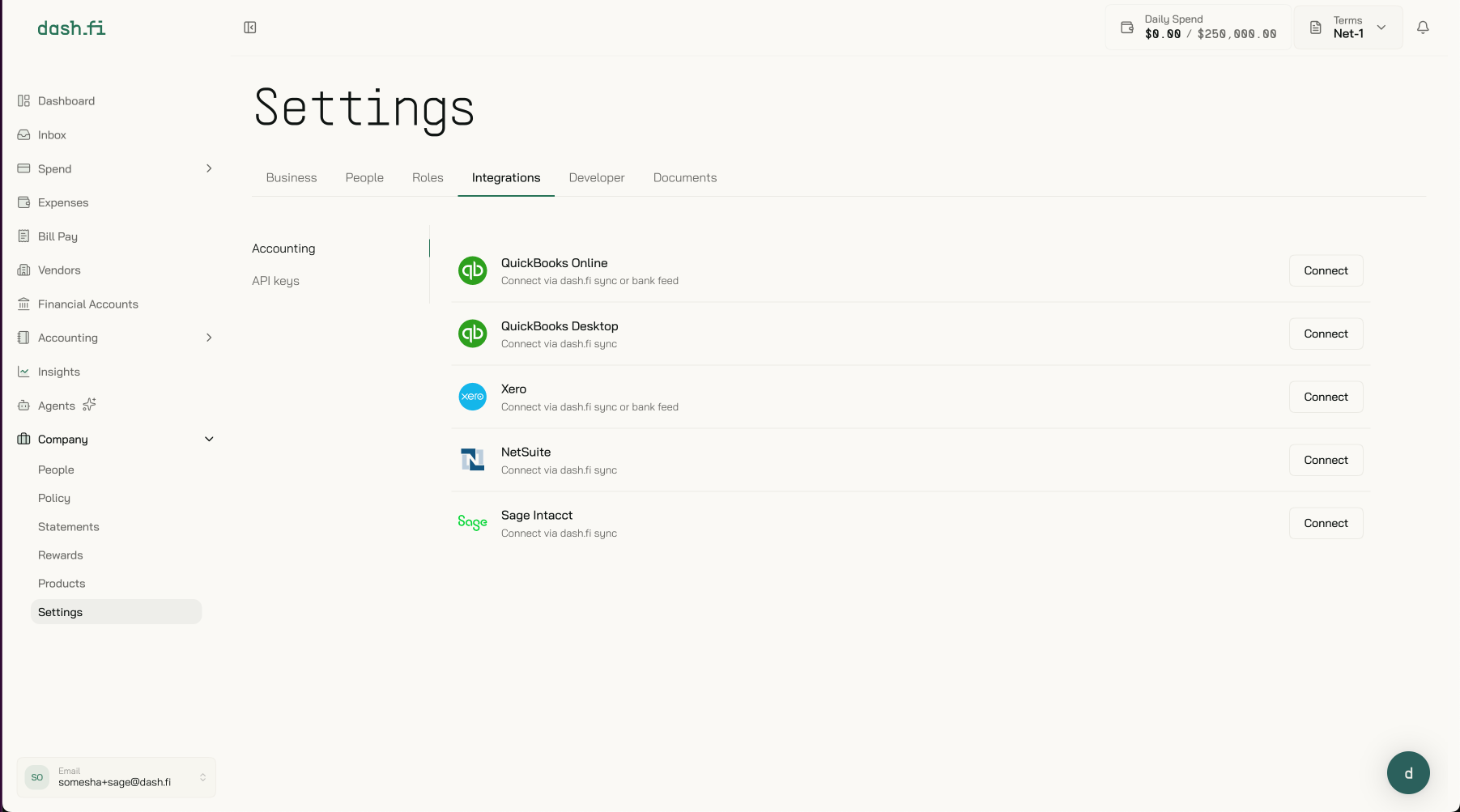Expand the Spend submenu chevron
1460x812 pixels.
click(209, 168)
